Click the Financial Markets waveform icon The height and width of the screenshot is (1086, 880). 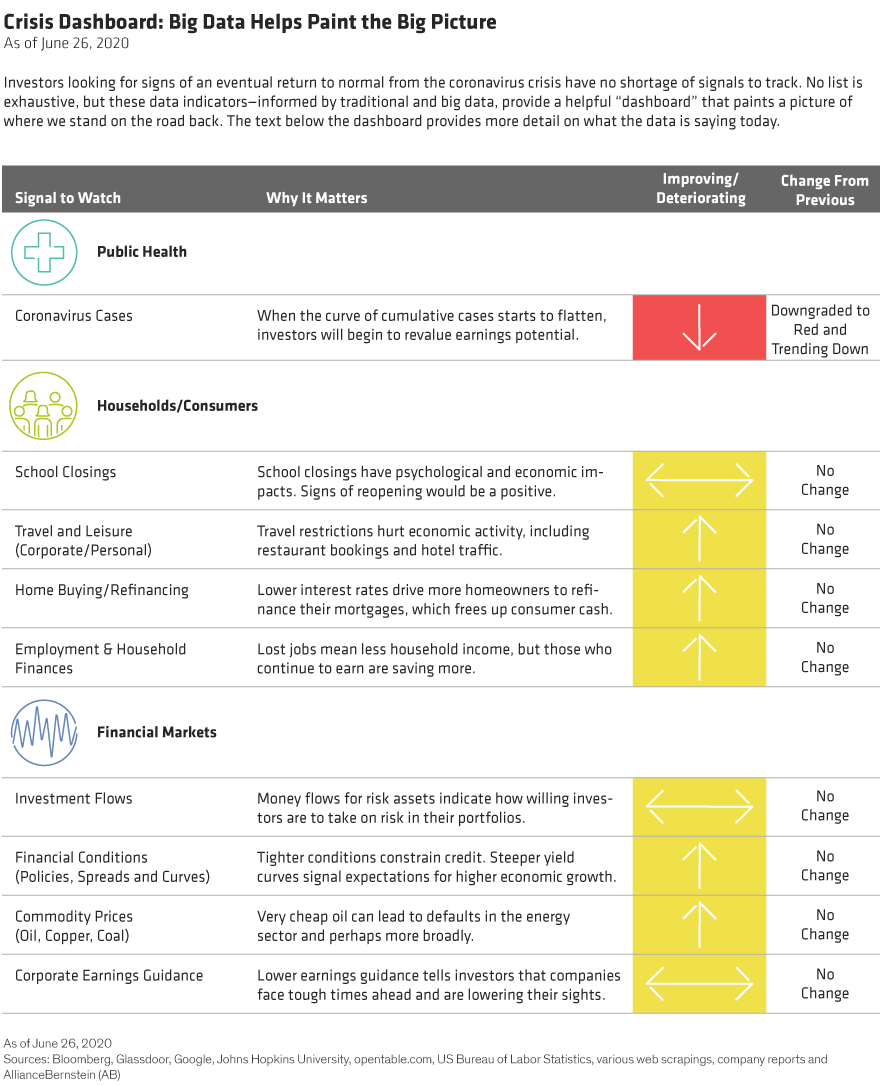pyautogui.click(x=44, y=732)
